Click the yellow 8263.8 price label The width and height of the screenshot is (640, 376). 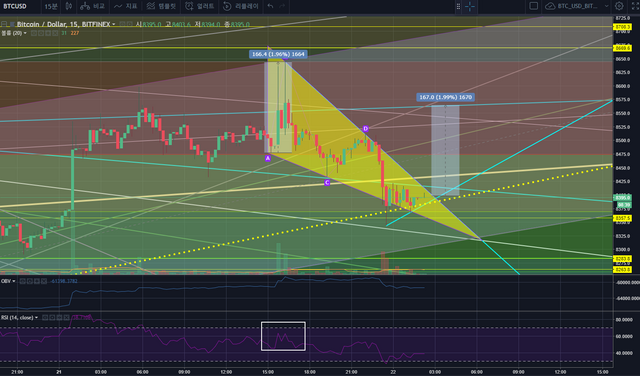(x=622, y=269)
